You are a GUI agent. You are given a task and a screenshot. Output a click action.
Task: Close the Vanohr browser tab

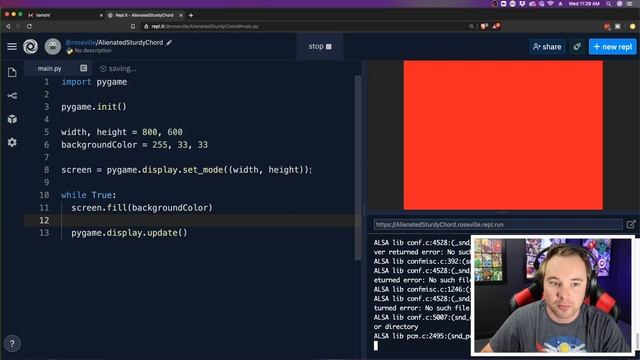(x=101, y=15)
